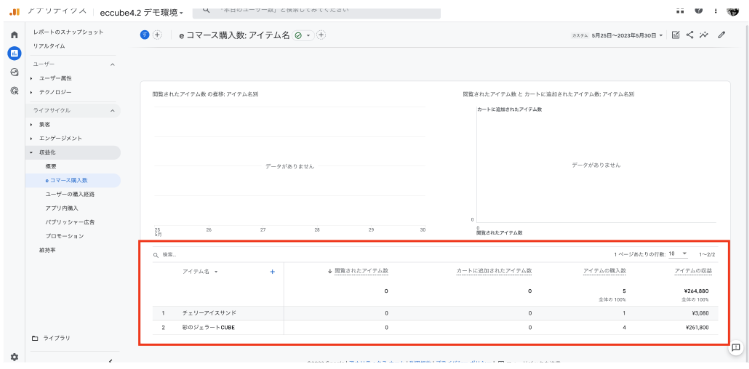Open the Reports icon in the left rail
749x369 pixels.
[x=14, y=53]
